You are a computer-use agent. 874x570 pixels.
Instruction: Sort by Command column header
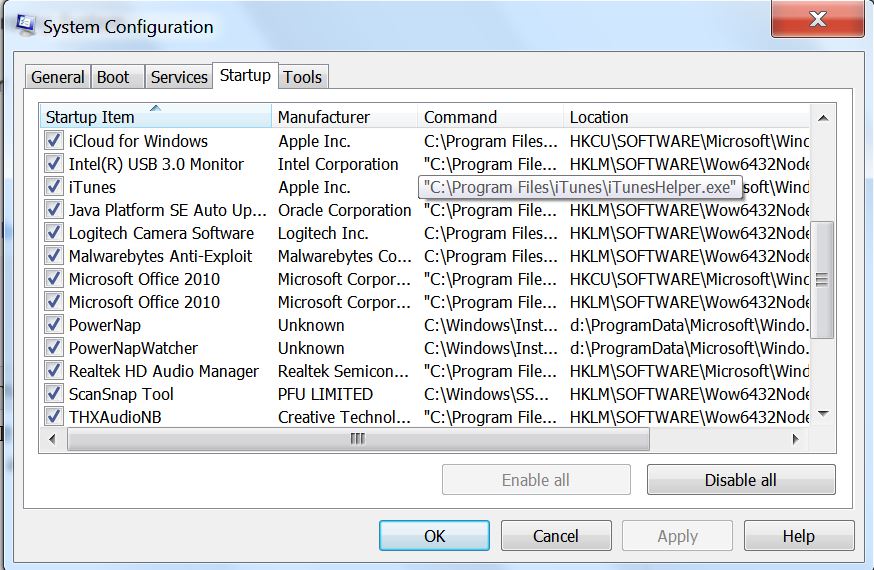click(x=491, y=117)
